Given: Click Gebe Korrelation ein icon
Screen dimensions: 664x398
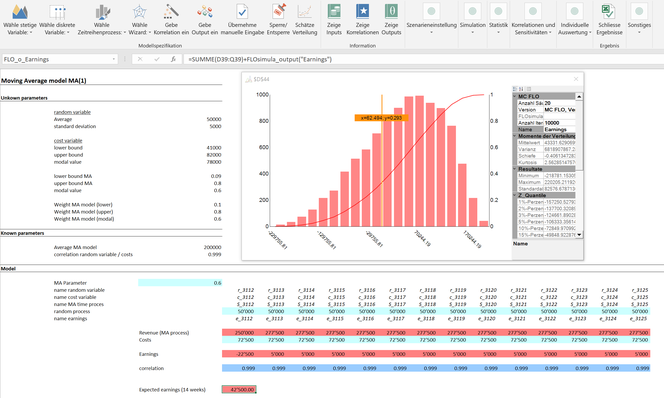Looking at the screenshot, I should tap(171, 12).
